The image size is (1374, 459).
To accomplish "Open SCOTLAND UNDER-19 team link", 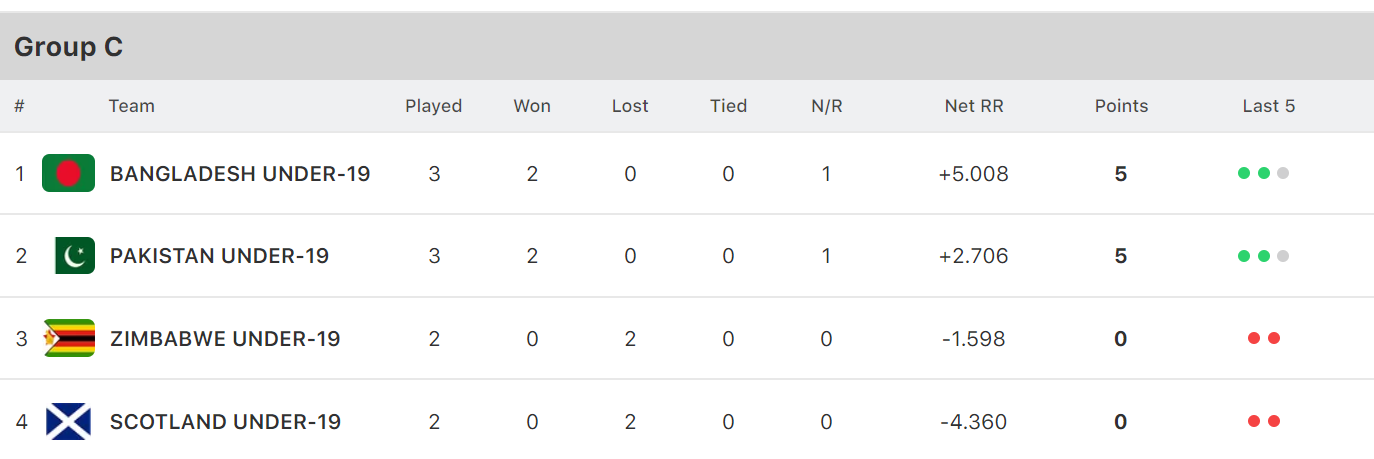I will [x=225, y=422].
